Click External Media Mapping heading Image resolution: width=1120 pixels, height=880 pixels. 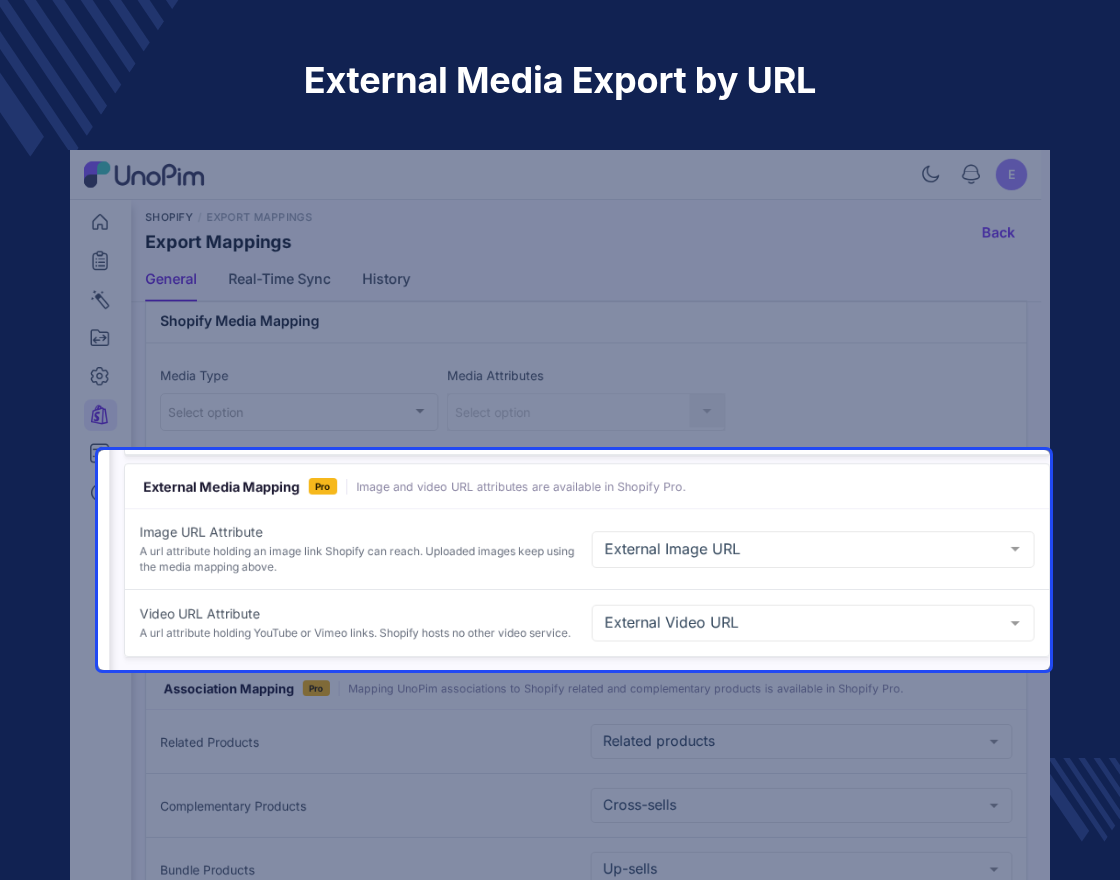point(221,487)
